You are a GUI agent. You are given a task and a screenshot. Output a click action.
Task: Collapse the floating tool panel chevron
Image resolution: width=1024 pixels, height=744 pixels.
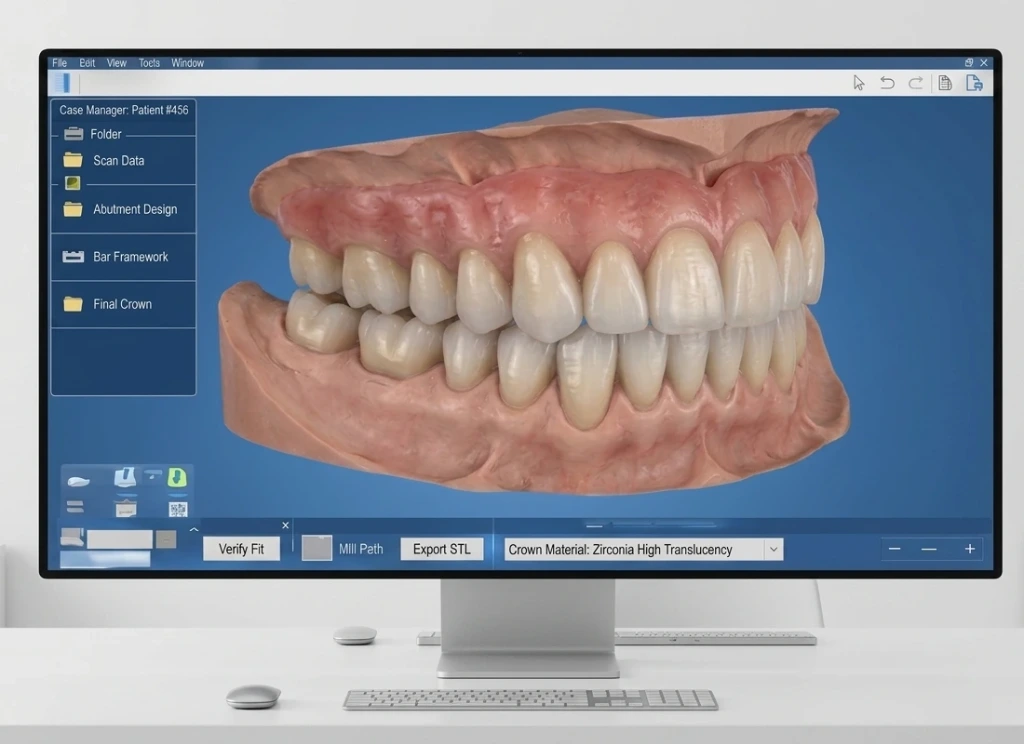[194, 529]
